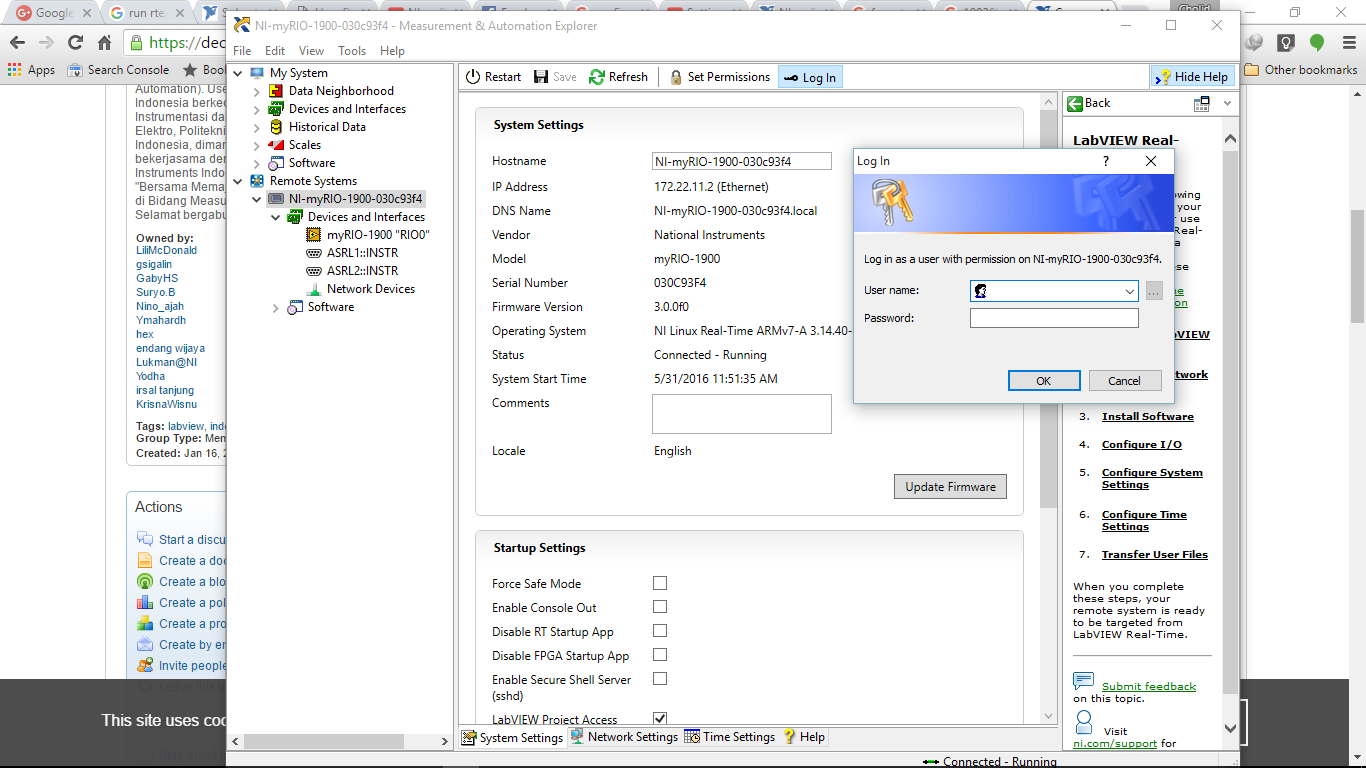Click the Comments text box
Viewport: 1366px width, 768px height.
pyautogui.click(x=742, y=414)
